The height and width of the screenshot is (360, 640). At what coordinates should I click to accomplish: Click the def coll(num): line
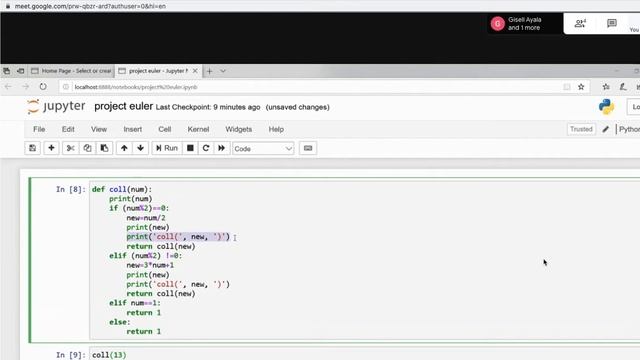pos(122,189)
